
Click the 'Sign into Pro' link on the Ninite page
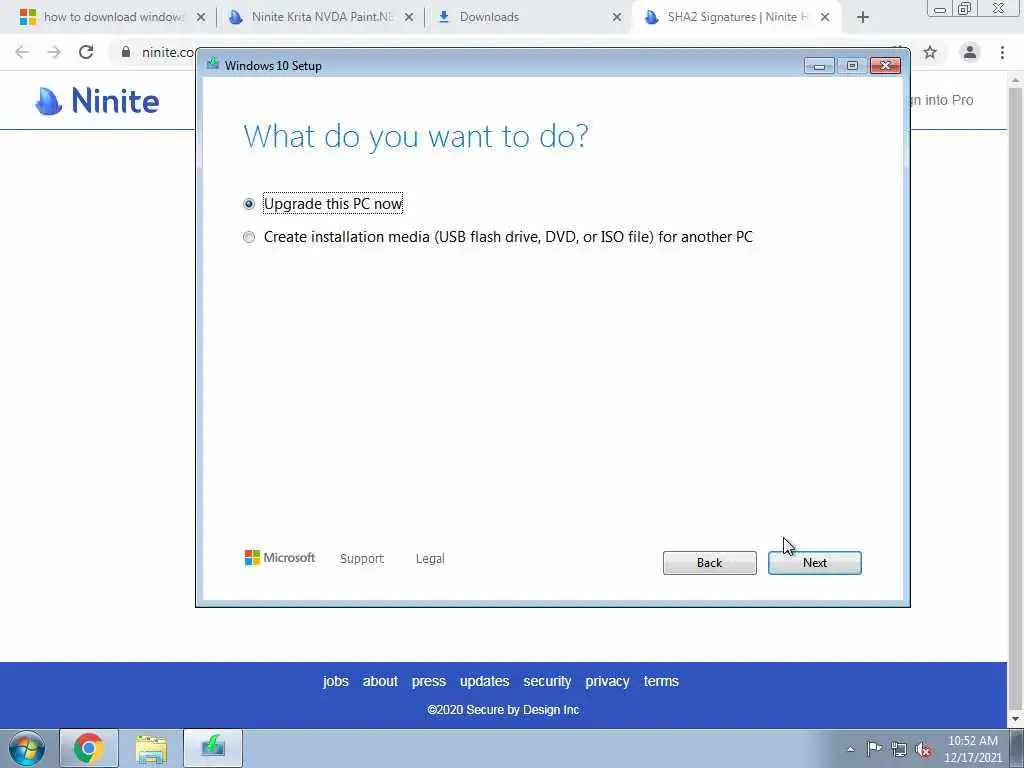tap(942, 100)
